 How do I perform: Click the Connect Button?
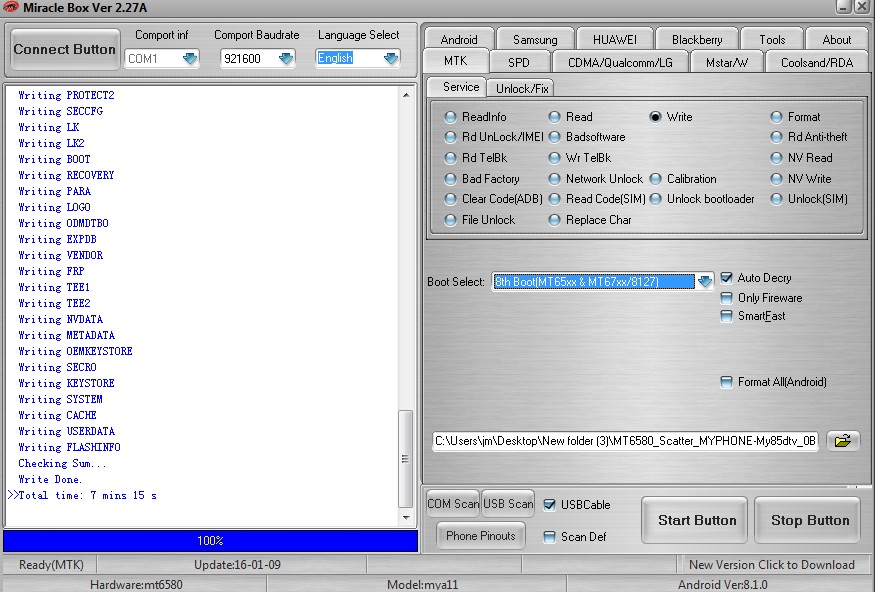coord(65,49)
